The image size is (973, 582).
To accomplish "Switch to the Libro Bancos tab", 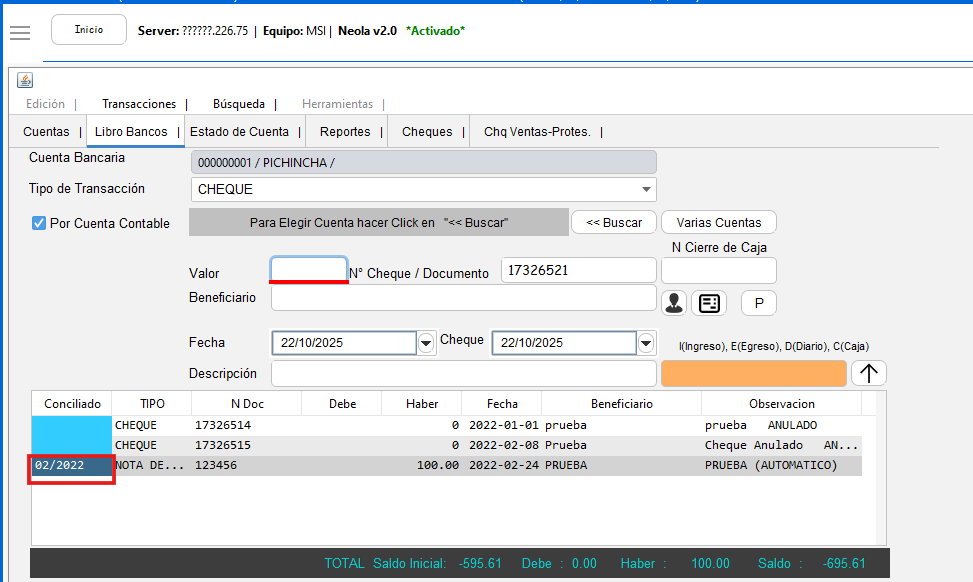I will click(131, 132).
